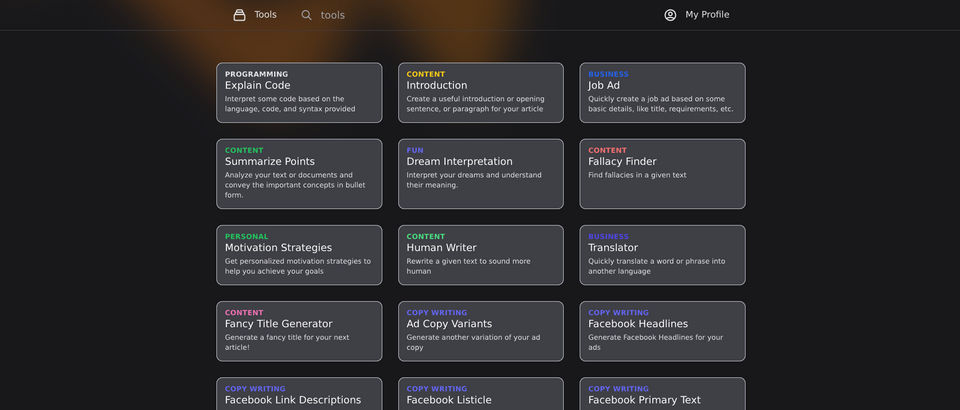Viewport: 960px width, 410px height.
Task: Open the Summarize Points tool
Action: (299, 174)
